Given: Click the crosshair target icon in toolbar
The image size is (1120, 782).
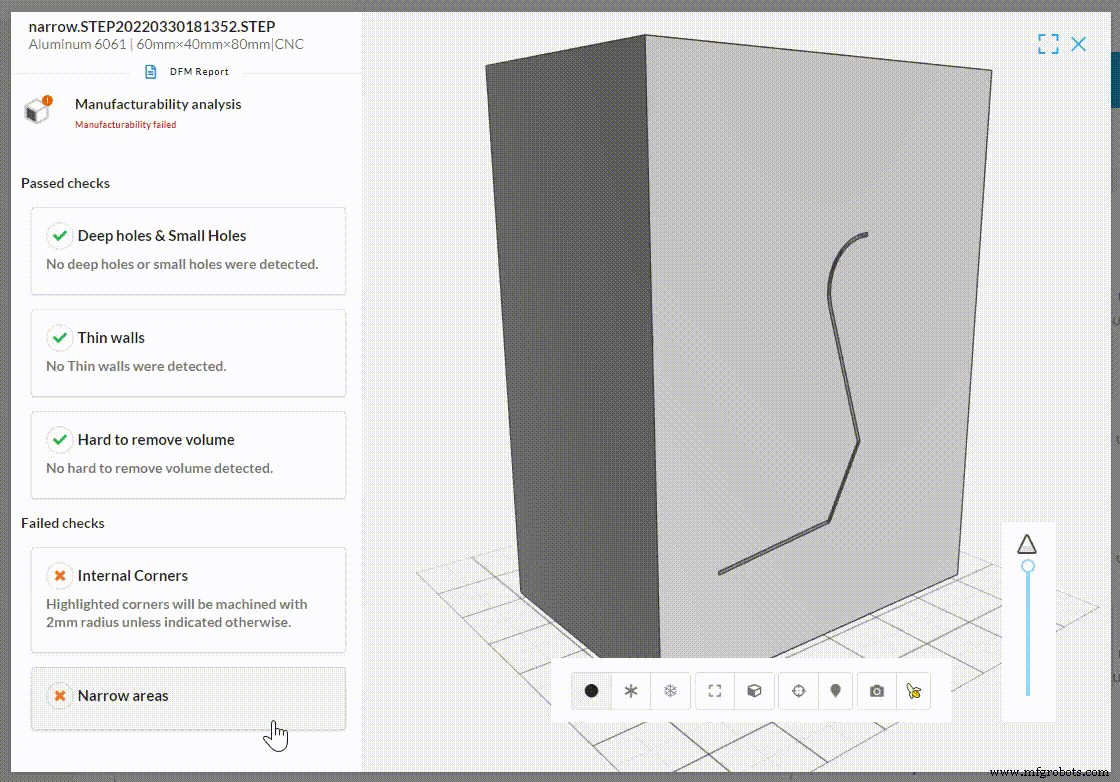Looking at the screenshot, I should pyautogui.click(x=797, y=690).
